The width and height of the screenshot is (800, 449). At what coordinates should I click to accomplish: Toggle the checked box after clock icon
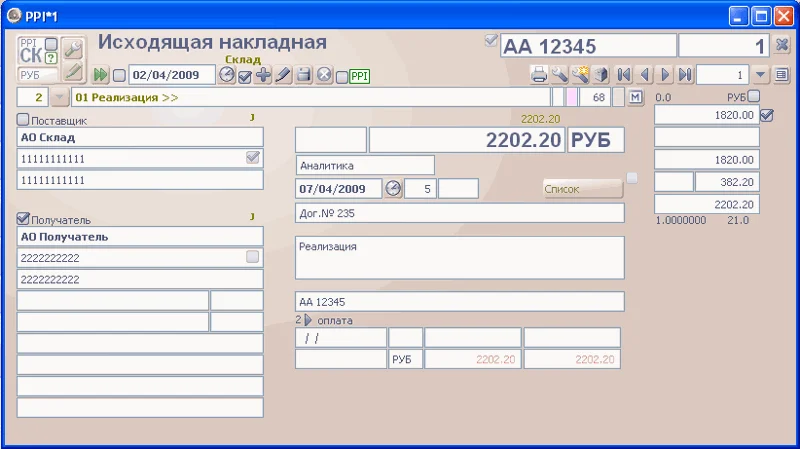coord(245,77)
